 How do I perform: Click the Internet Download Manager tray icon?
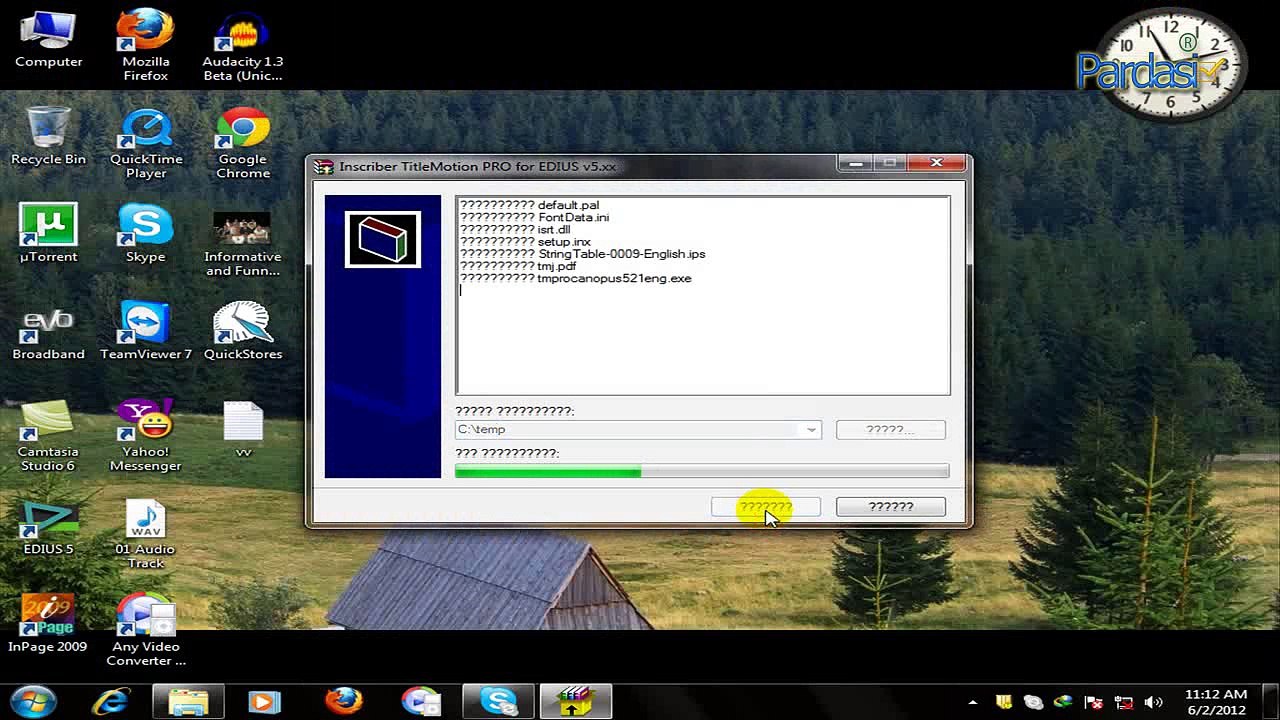[1063, 702]
